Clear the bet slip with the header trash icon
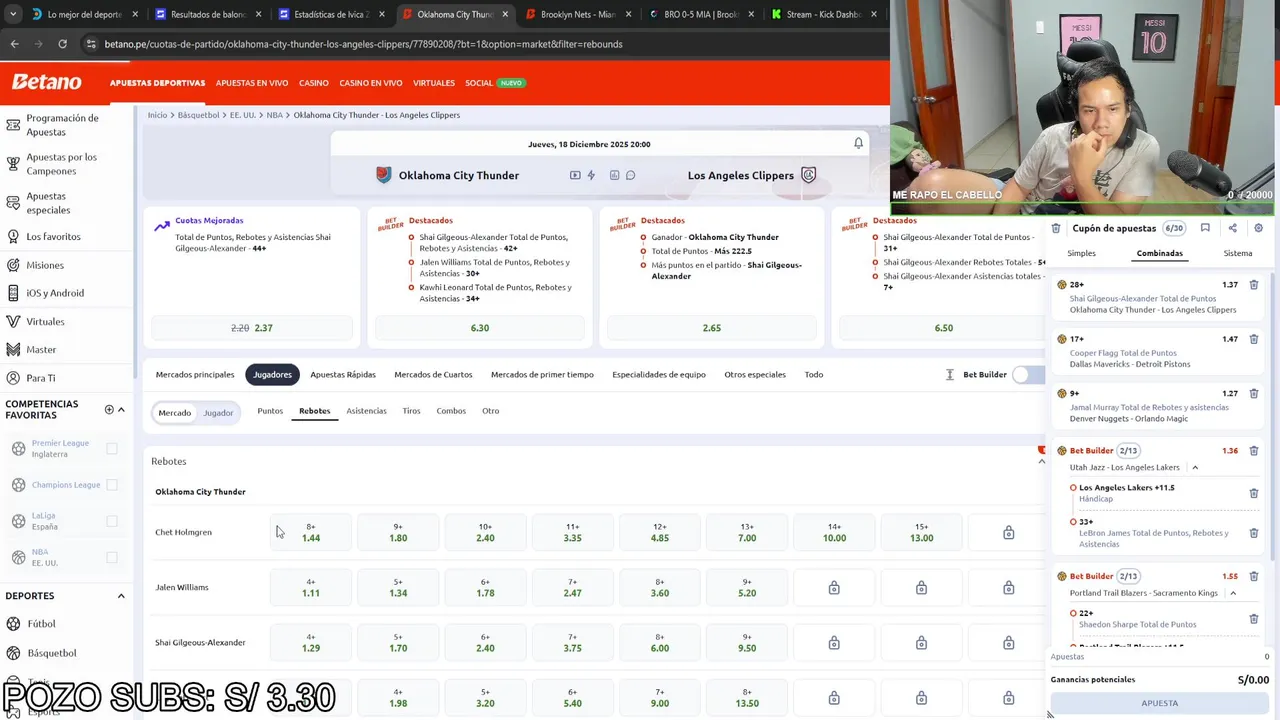This screenshot has width=1280, height=720. click(x=1056, y=228)
